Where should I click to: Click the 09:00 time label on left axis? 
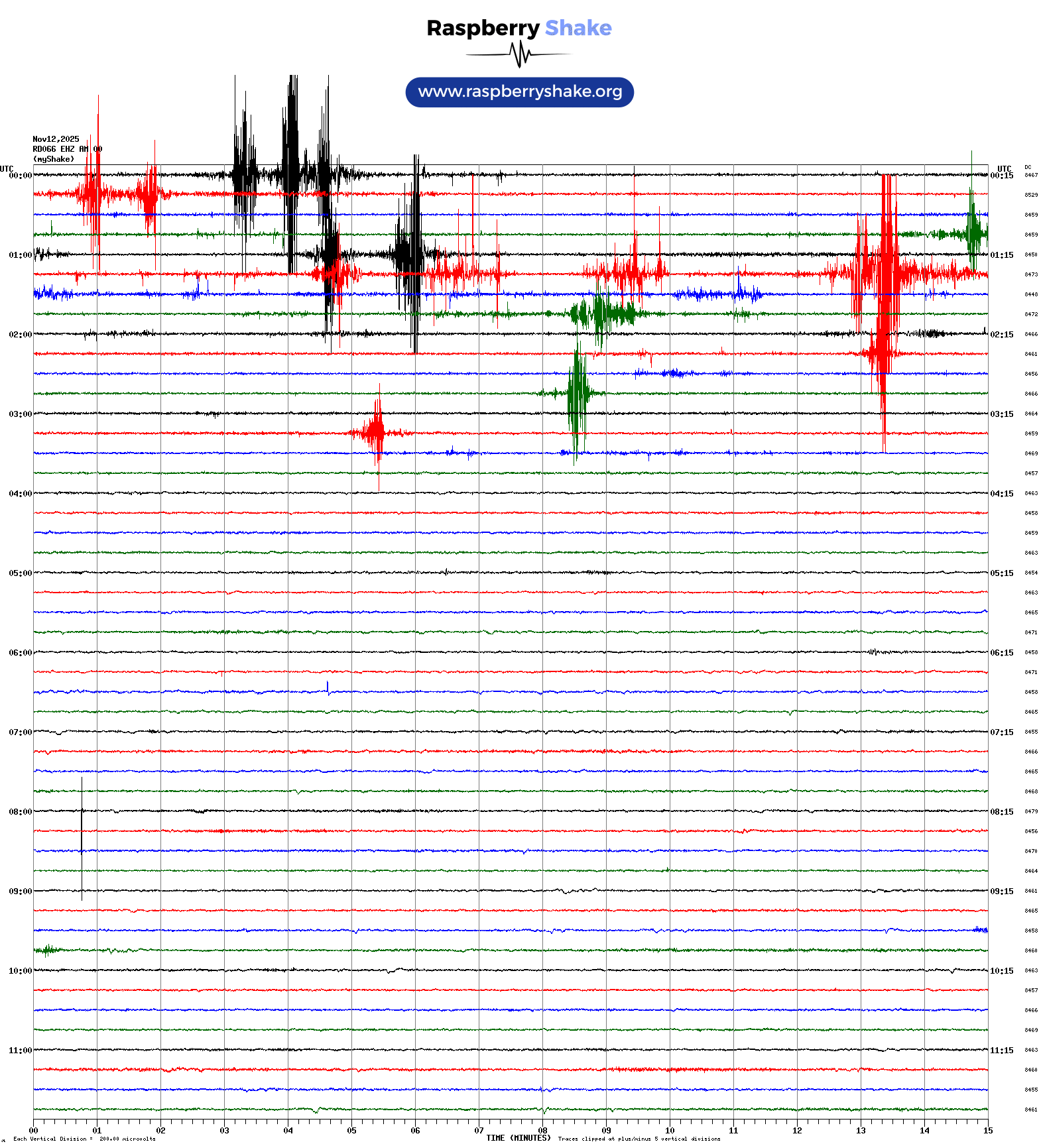[x=20, y=891]
